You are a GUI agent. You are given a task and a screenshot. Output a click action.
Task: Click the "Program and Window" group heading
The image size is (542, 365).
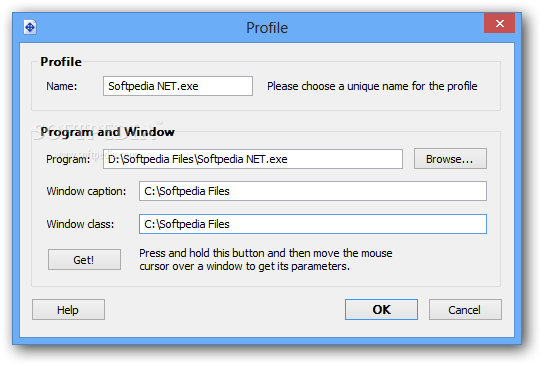pos(107,132)
